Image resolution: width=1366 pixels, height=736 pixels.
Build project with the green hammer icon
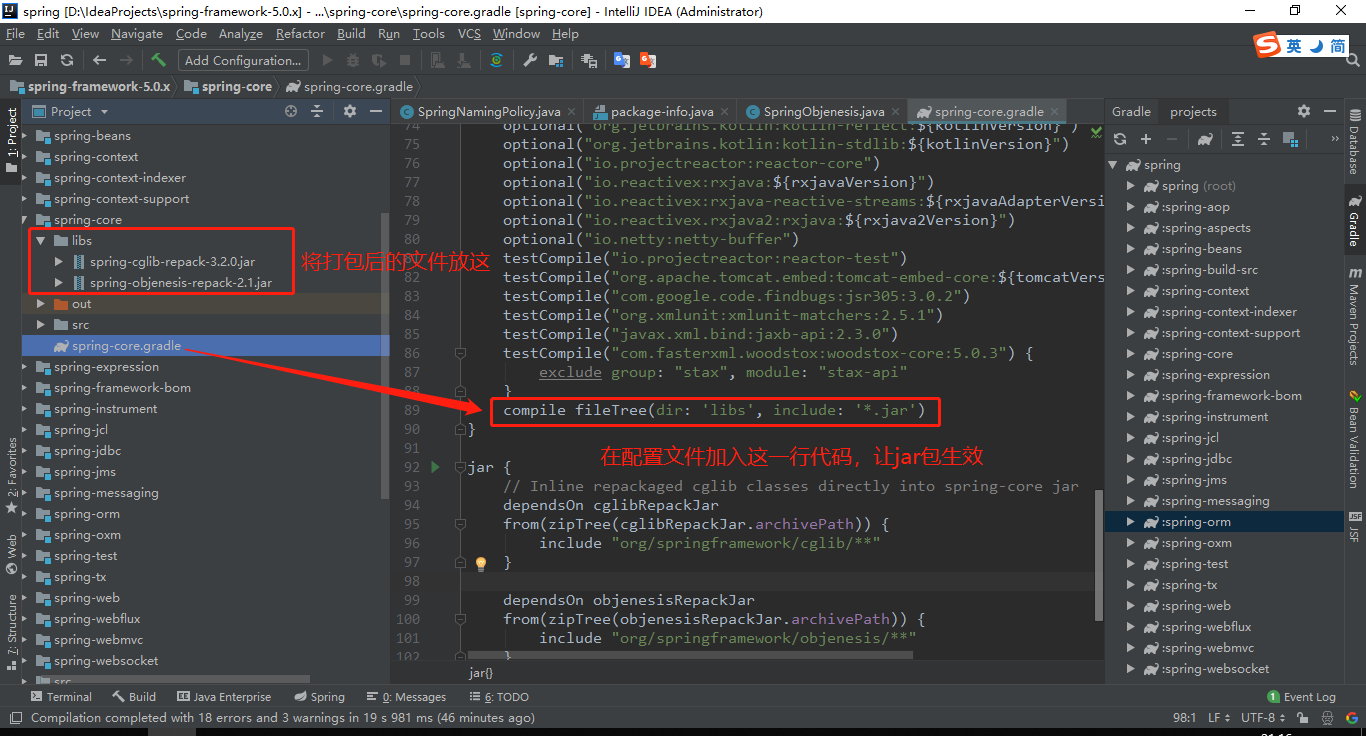point(158,60)
